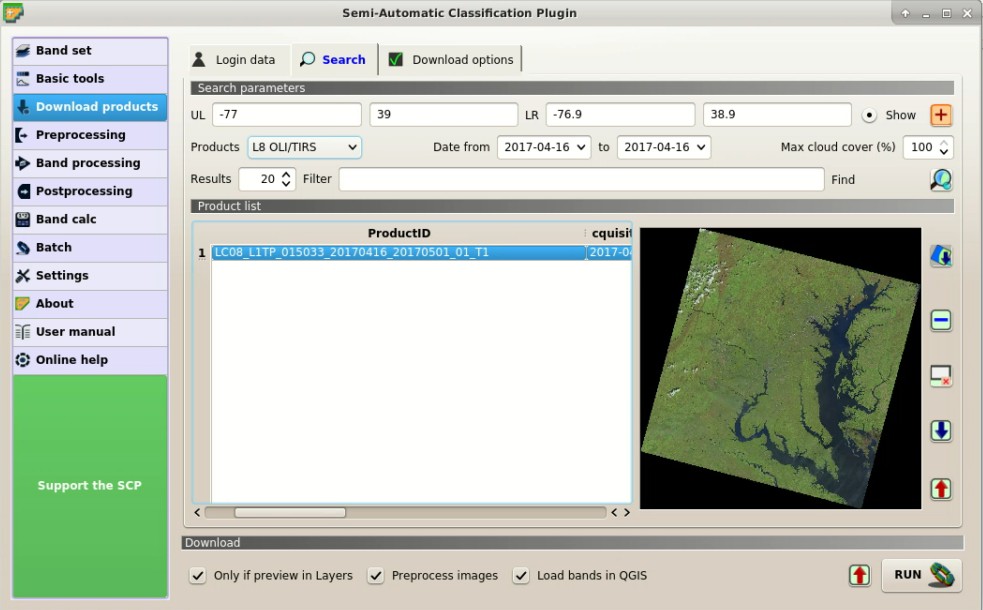983x610 pixels.
Task: Click the Show radio button
Action: coord(869,114)
